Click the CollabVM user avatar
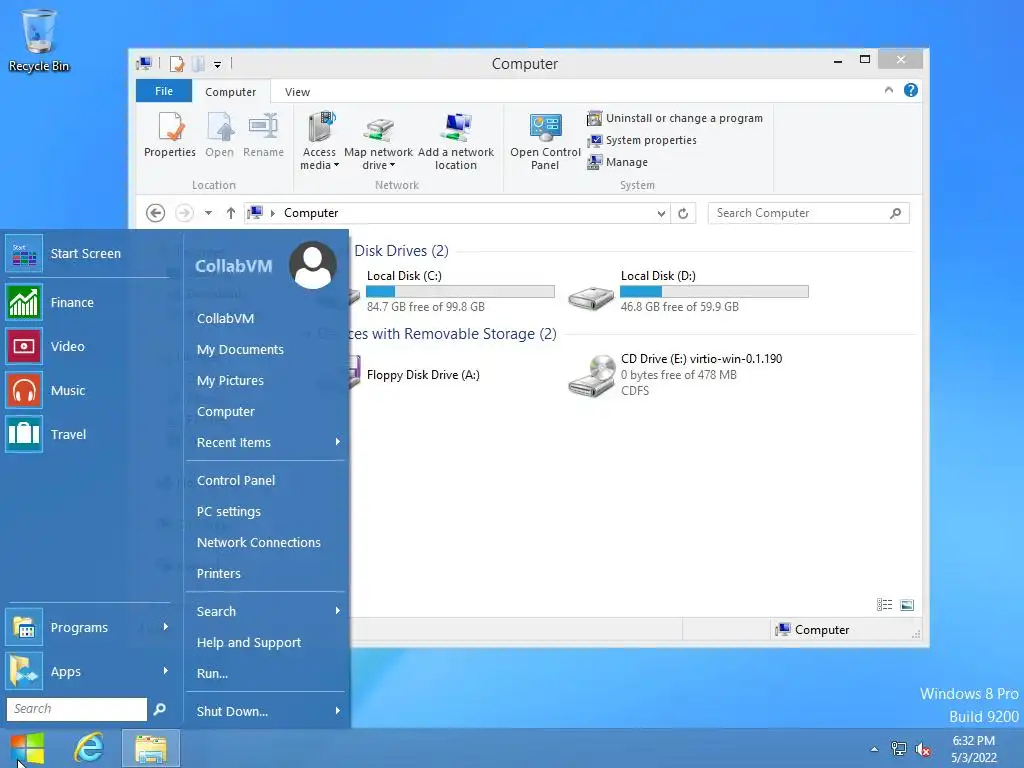Image resolution: width=1024 pixels, height=768 pixels. click(313, 265)
